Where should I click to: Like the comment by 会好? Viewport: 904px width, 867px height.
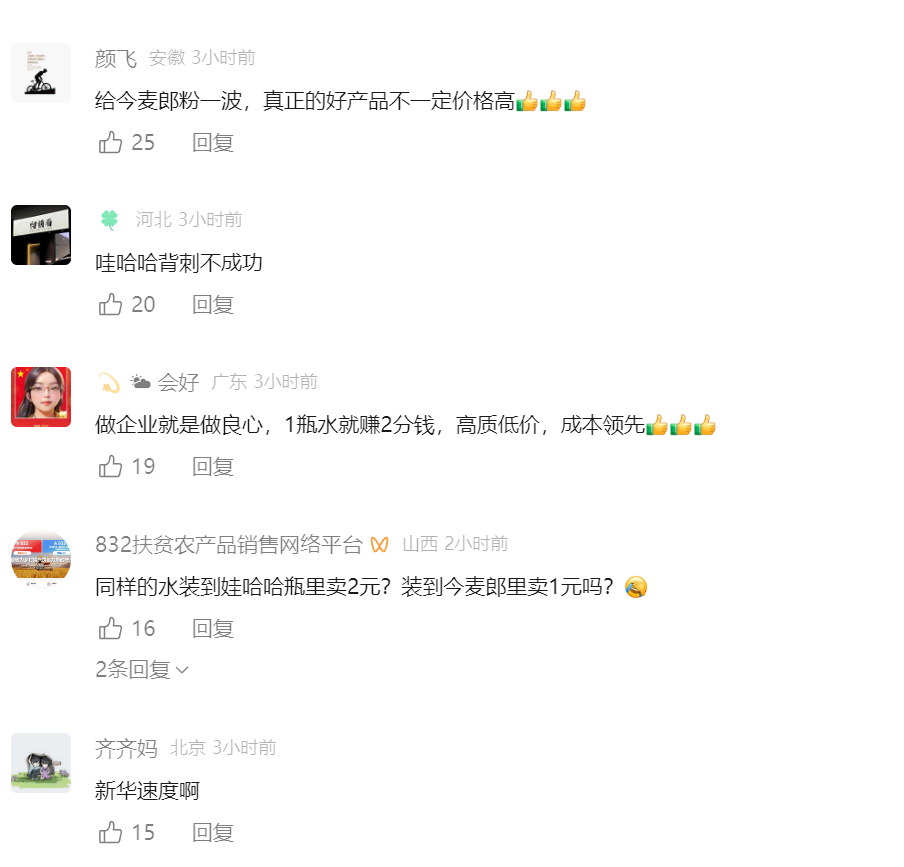[110, 466]
